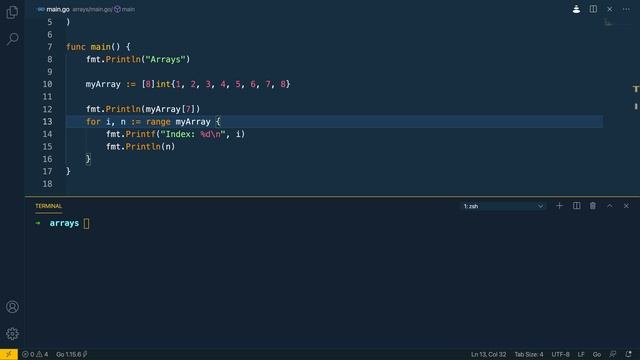
Task: Click the arrays/main.go breadcrumb path
Action: click(91, 9)
